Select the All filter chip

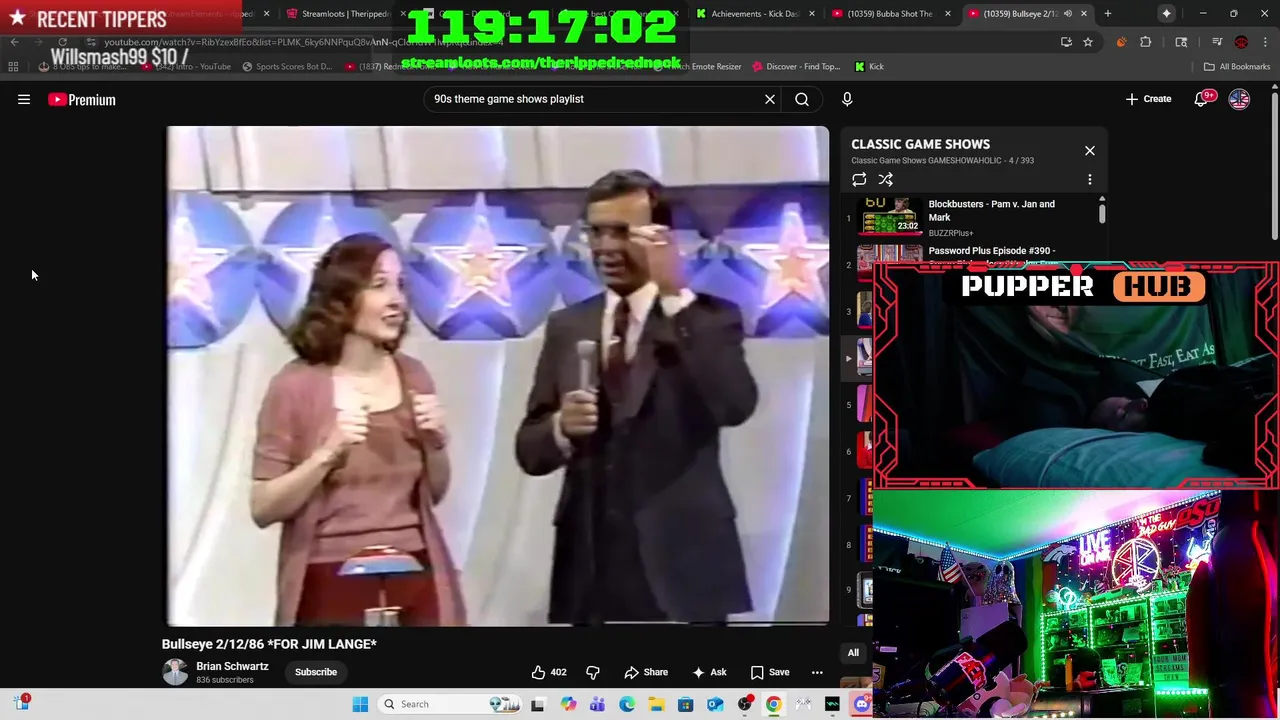point(853,653)
